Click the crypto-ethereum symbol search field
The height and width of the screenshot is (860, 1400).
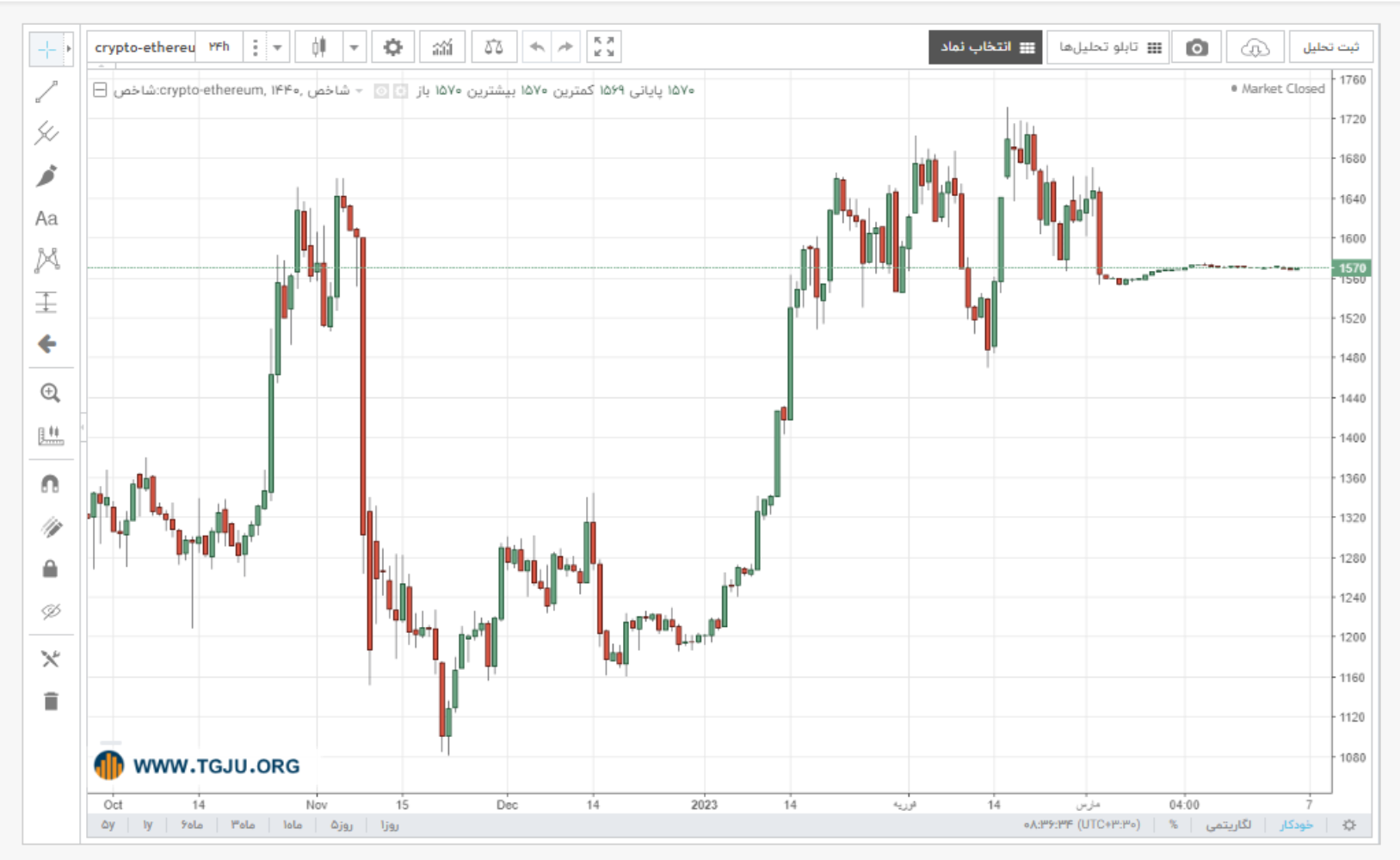coord(143,47)
